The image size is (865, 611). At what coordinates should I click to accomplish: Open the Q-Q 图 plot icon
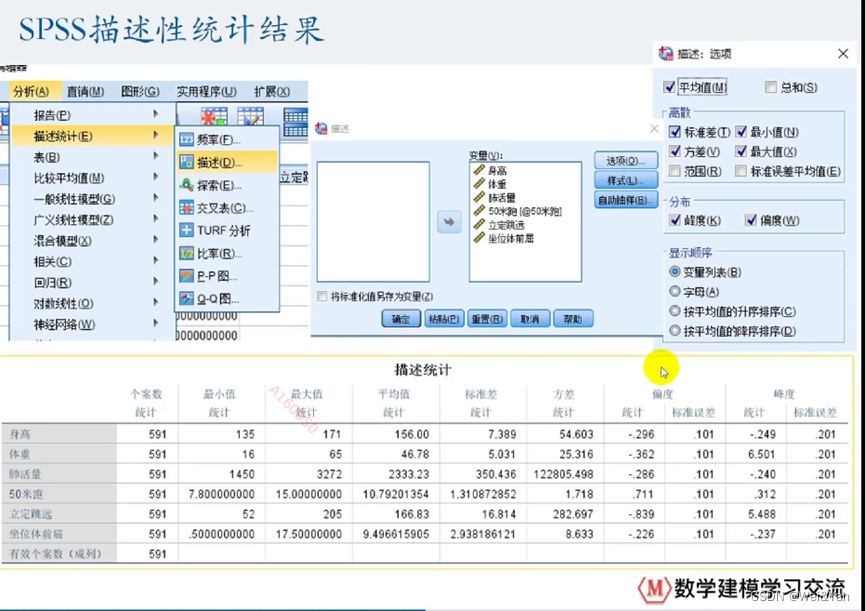[186, 298]
